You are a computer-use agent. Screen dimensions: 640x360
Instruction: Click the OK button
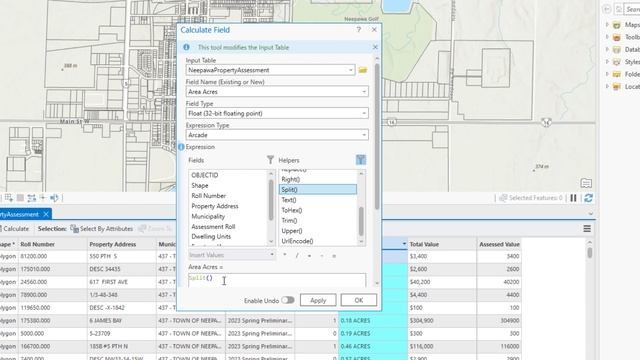tap(359, 300)
